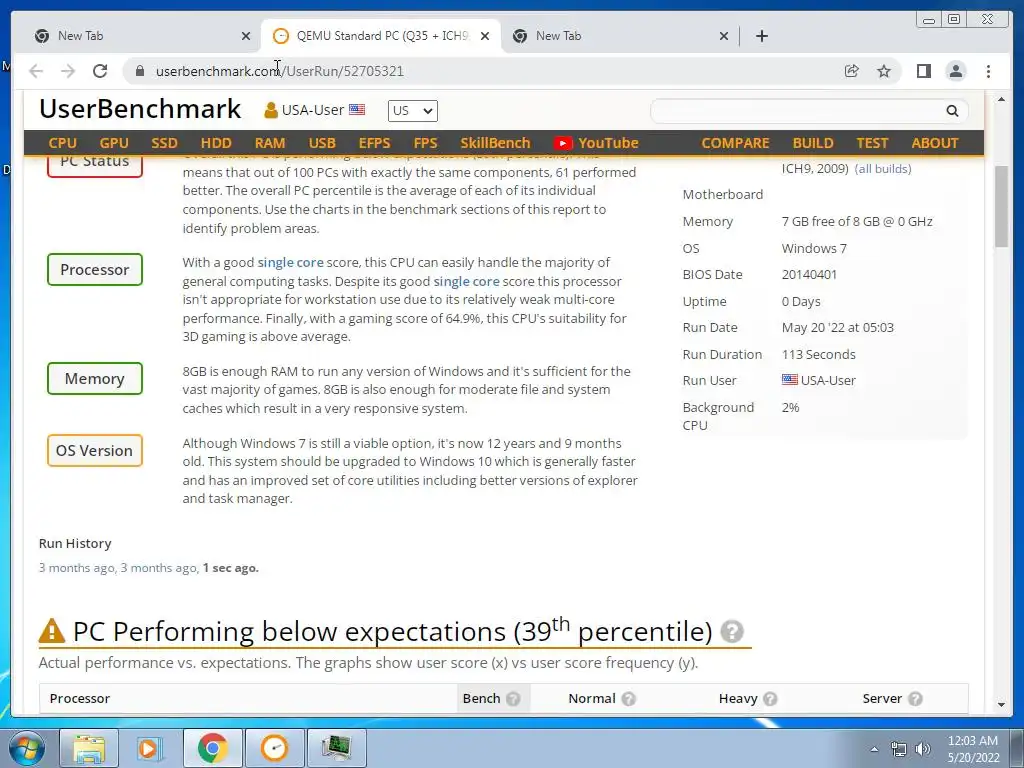Click the lock icon in the address bar
Image resolution: width=1024 pixels, height=768 pixels.
140,71
